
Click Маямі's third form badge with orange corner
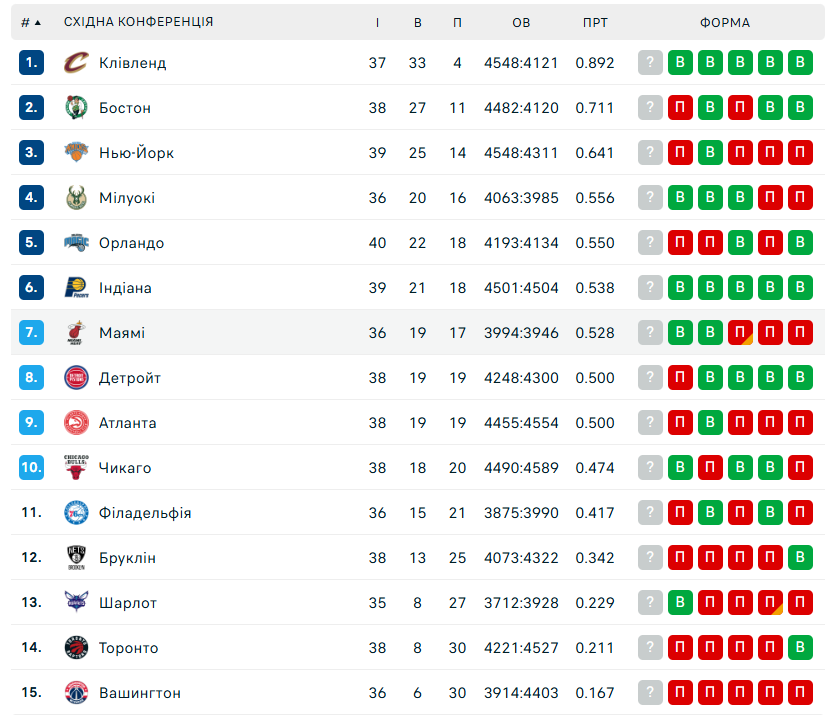pos(741,333)
